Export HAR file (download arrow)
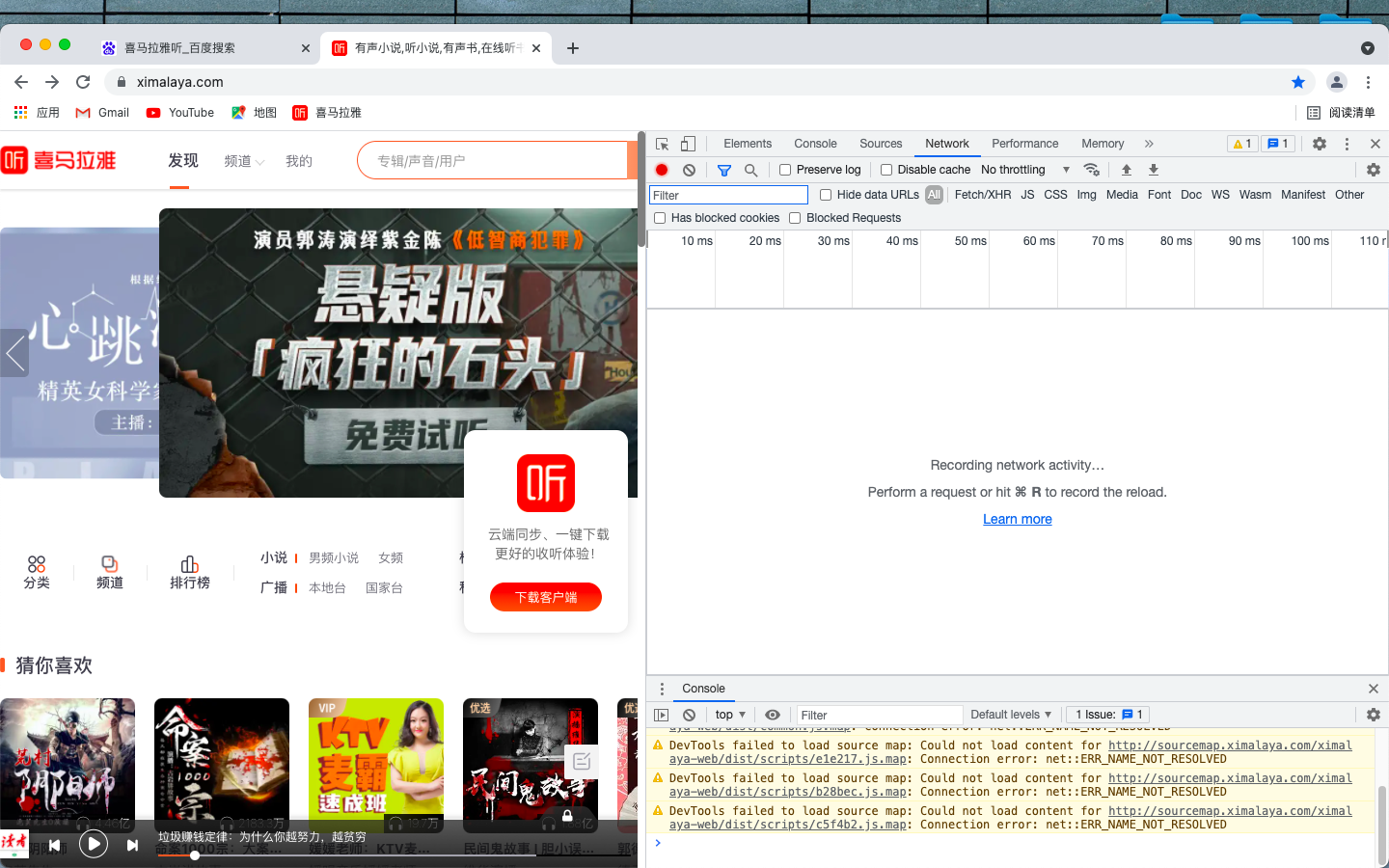The width and height of the screenshot is (1389, 868). click(x=1153, y=170)
